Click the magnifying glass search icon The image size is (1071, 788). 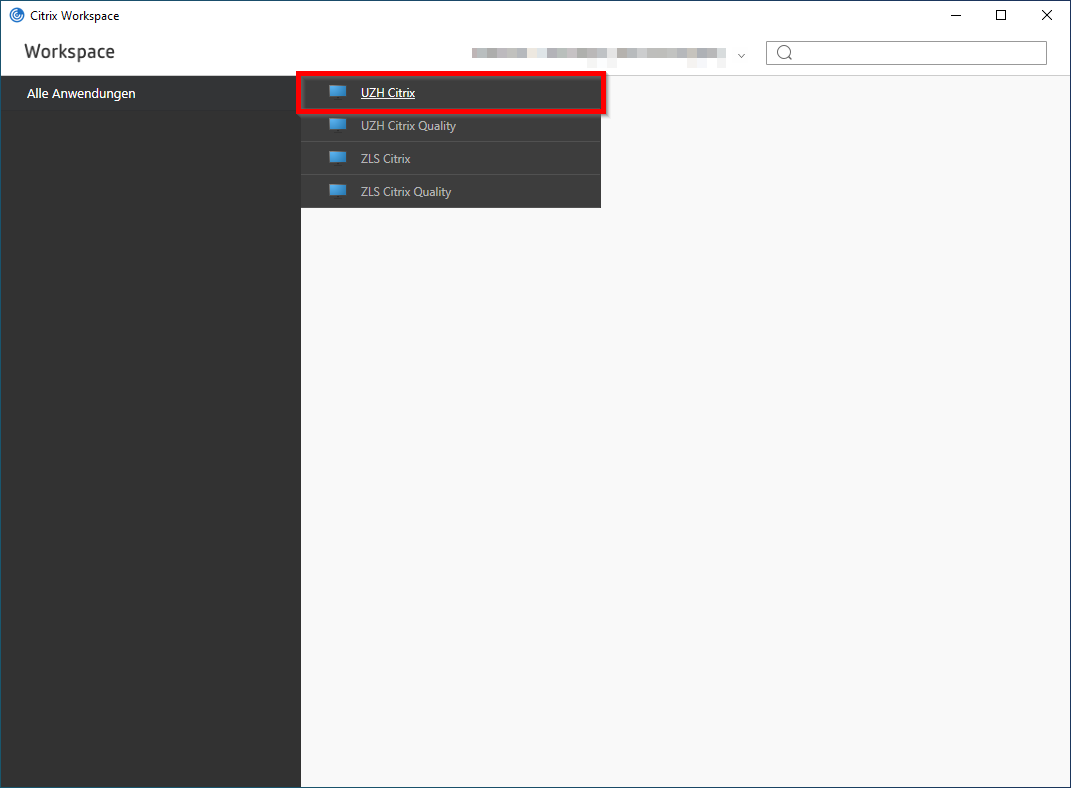tap(784, 52)
